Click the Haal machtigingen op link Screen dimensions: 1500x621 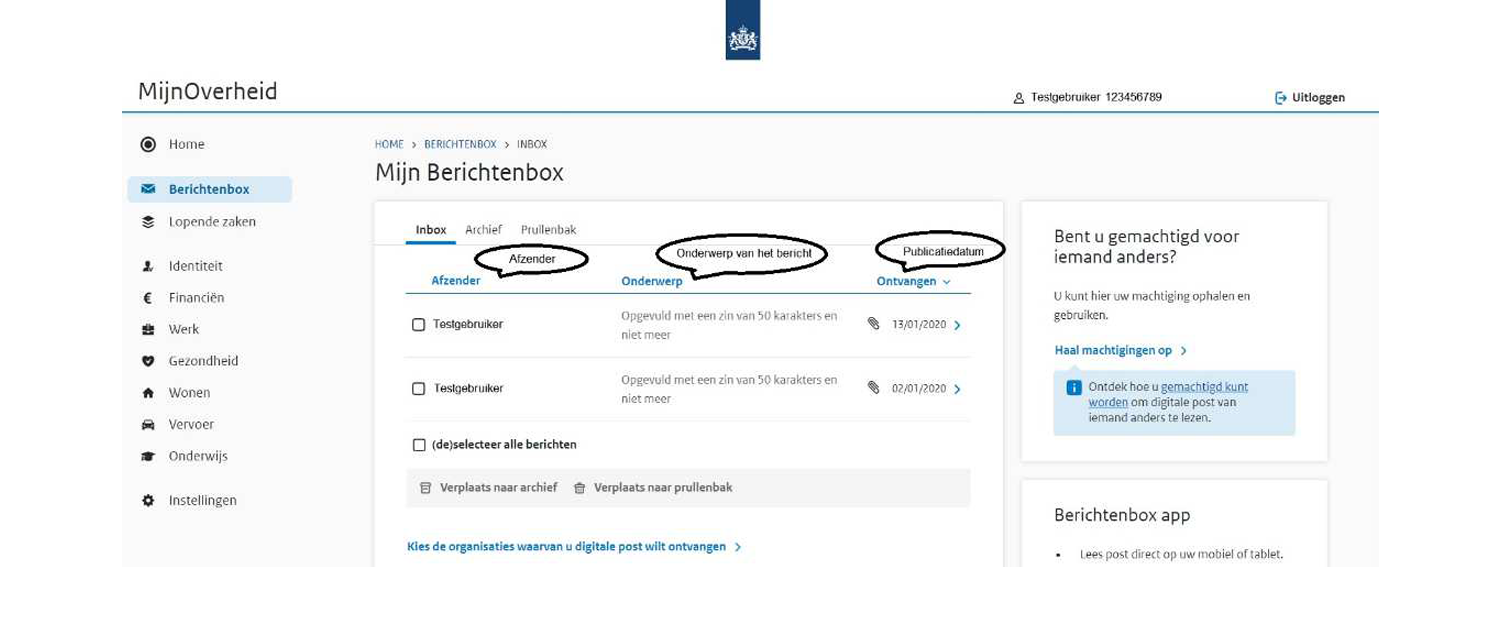(x=1113, y=351)
